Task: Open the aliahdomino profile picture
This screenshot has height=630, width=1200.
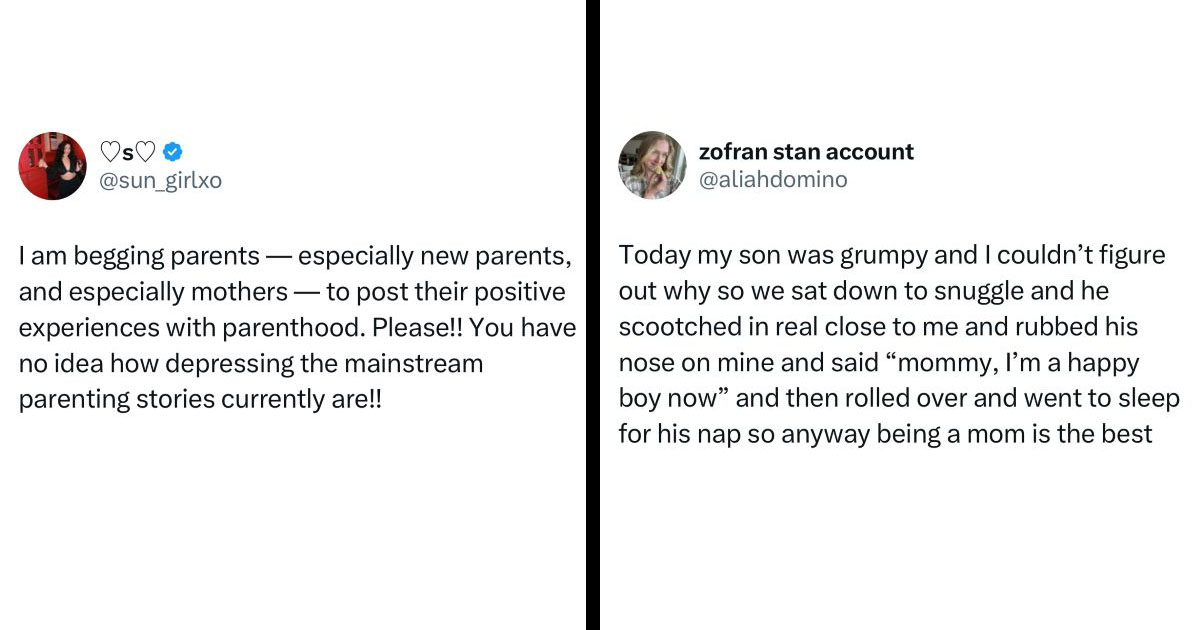Action: pyautogui.click(x=652, y=165)
